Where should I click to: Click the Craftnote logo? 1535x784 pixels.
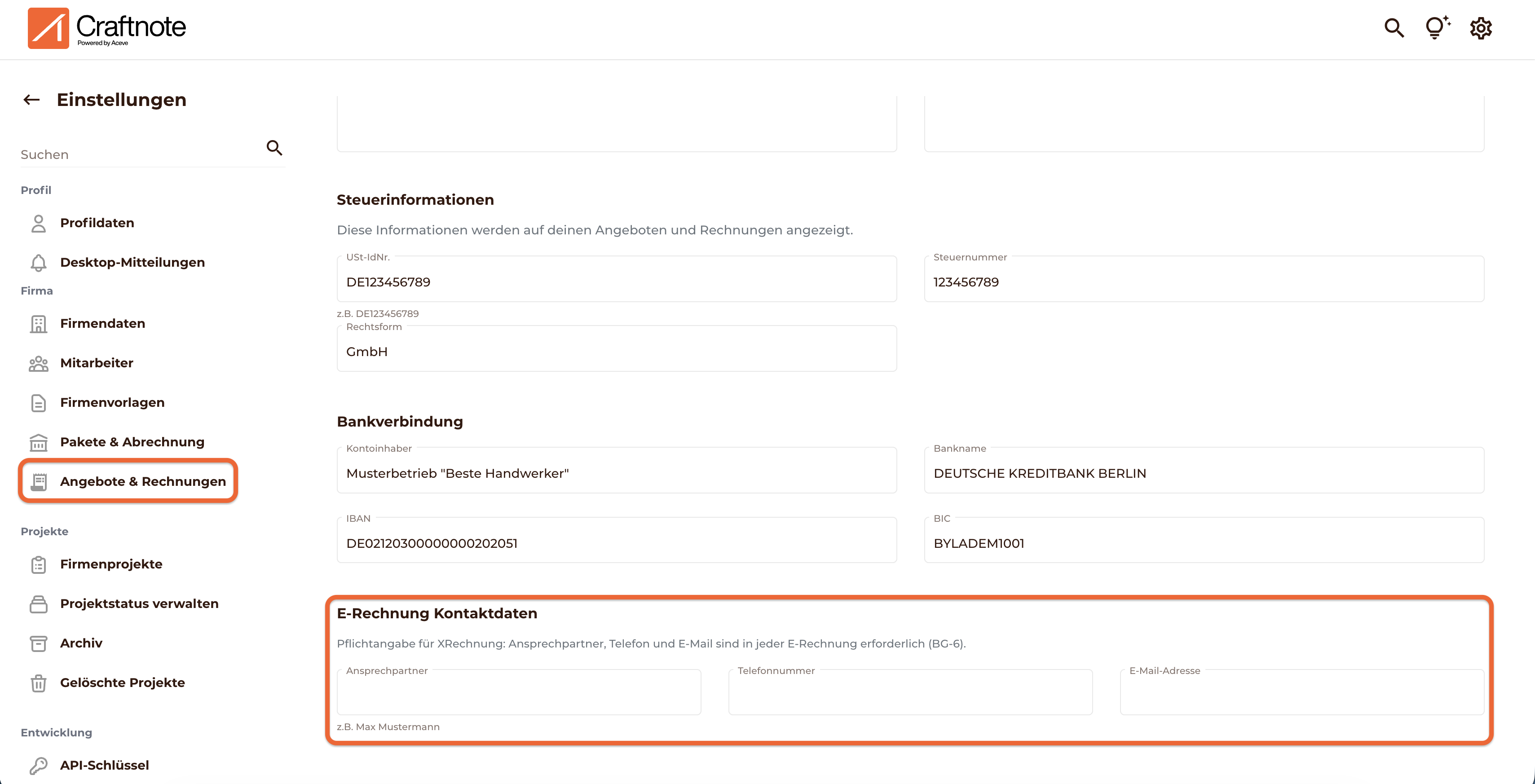[x=107, y=28]
